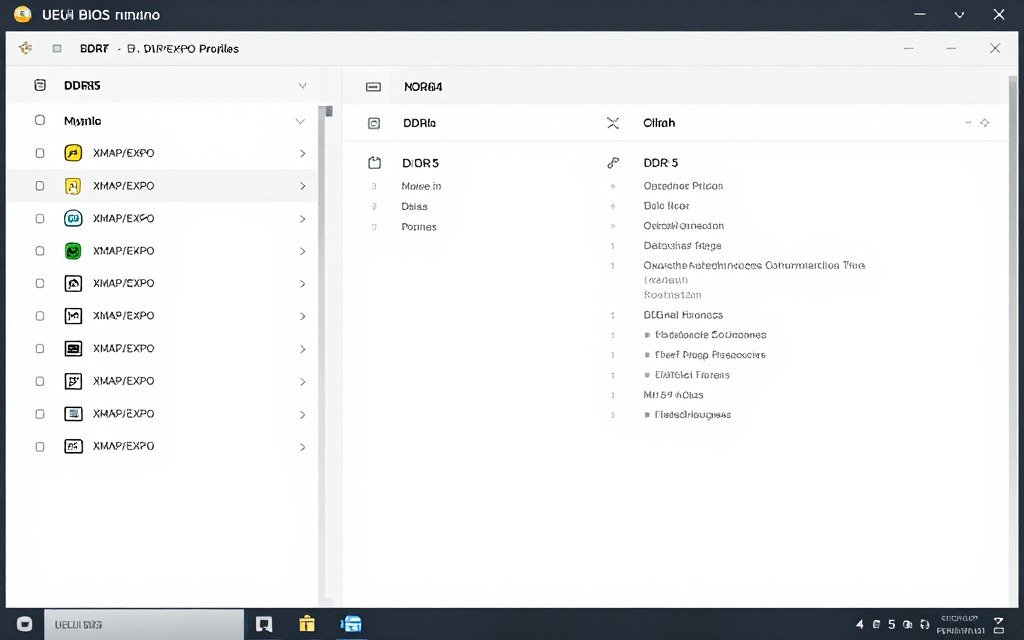Open the BDRY breadcrumb item
1024x640 pixels.
(94, 48)
